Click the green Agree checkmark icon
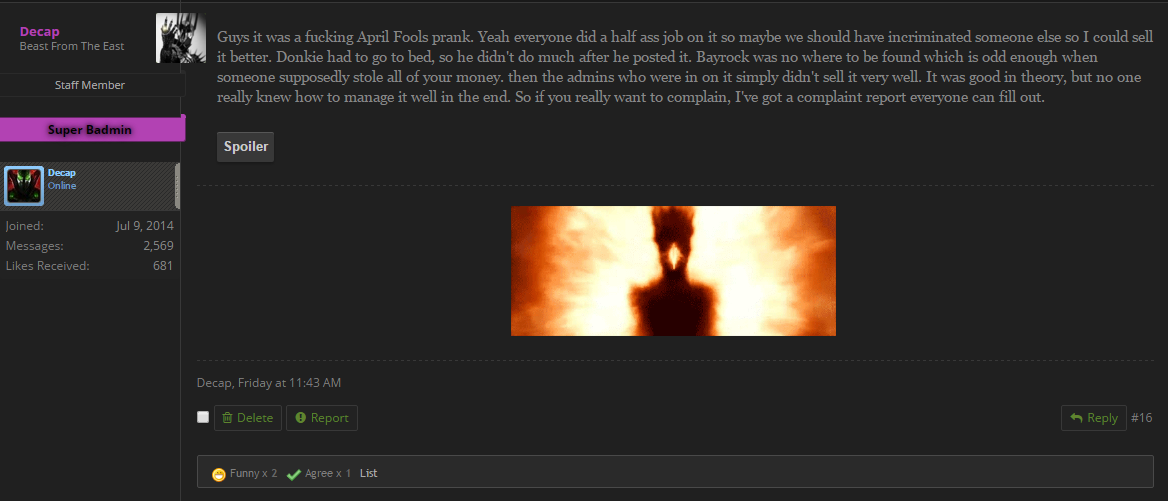This screenshot has width=1168, height=501. [x=293, y=474]
